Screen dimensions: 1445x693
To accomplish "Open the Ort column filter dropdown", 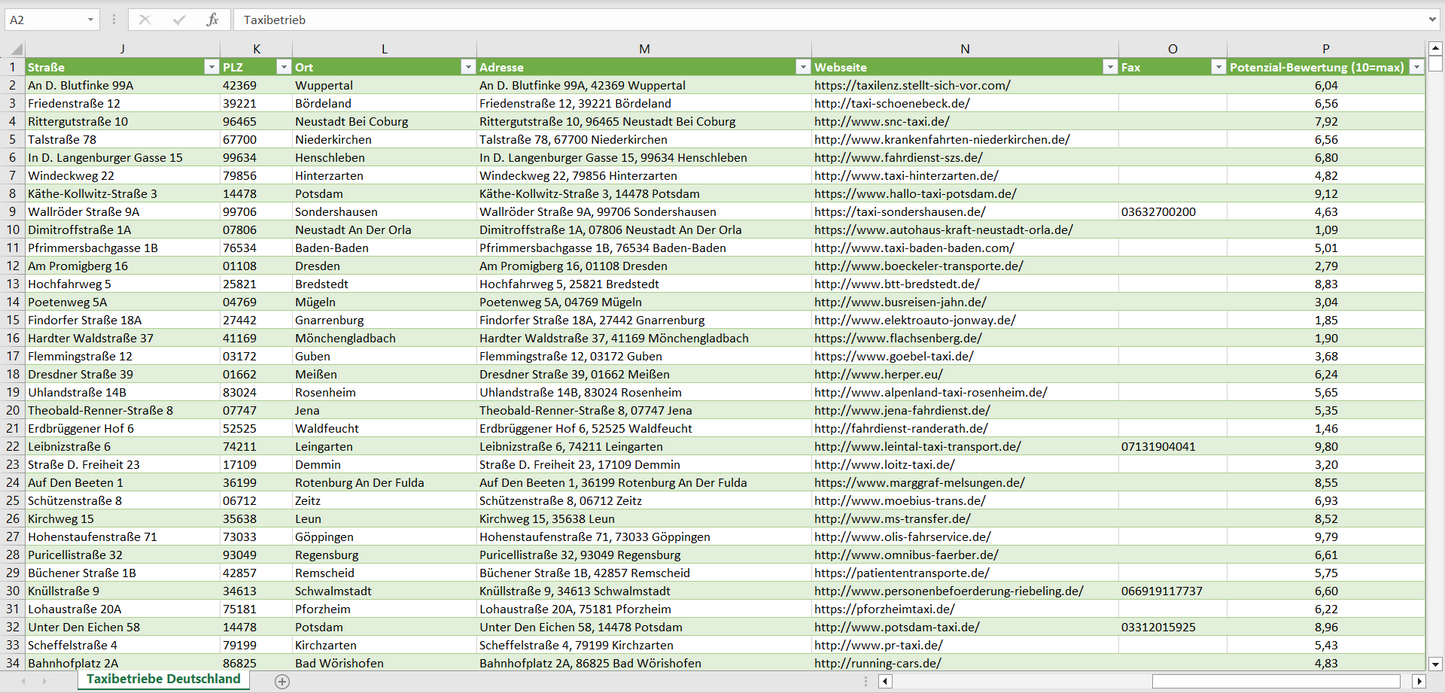I will (467, 67).
